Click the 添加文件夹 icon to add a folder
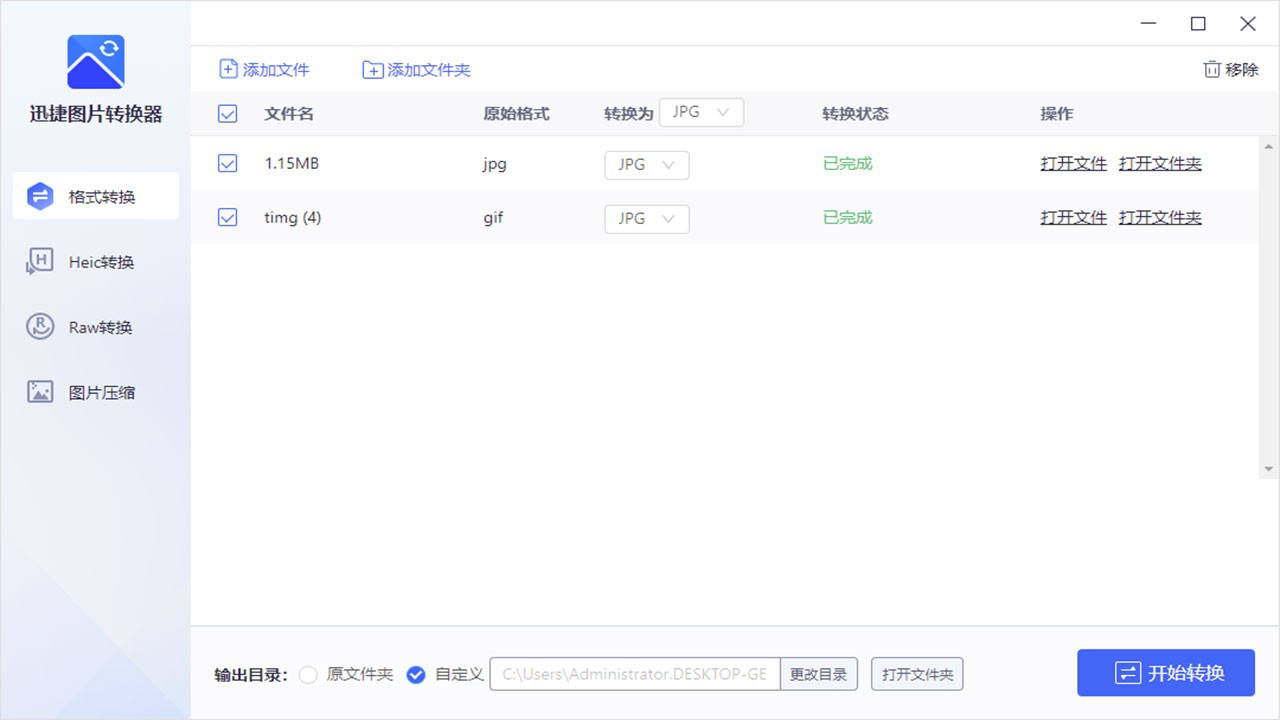Image resolution: width=1280 pixels, height=720 pixels. pos(372,69)
